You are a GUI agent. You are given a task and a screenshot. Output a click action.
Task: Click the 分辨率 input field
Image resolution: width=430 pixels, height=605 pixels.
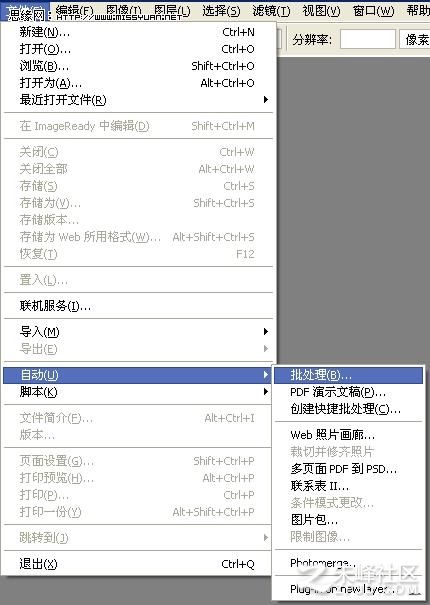(x=367, y=39)
